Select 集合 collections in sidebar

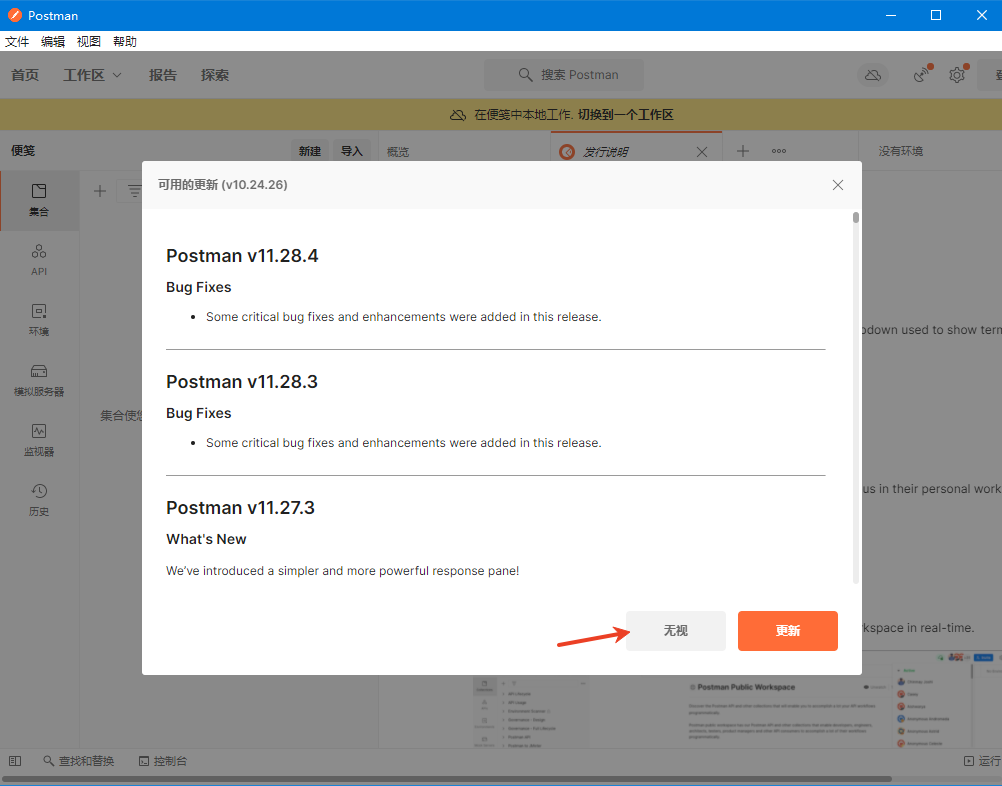tap(39, 200)
